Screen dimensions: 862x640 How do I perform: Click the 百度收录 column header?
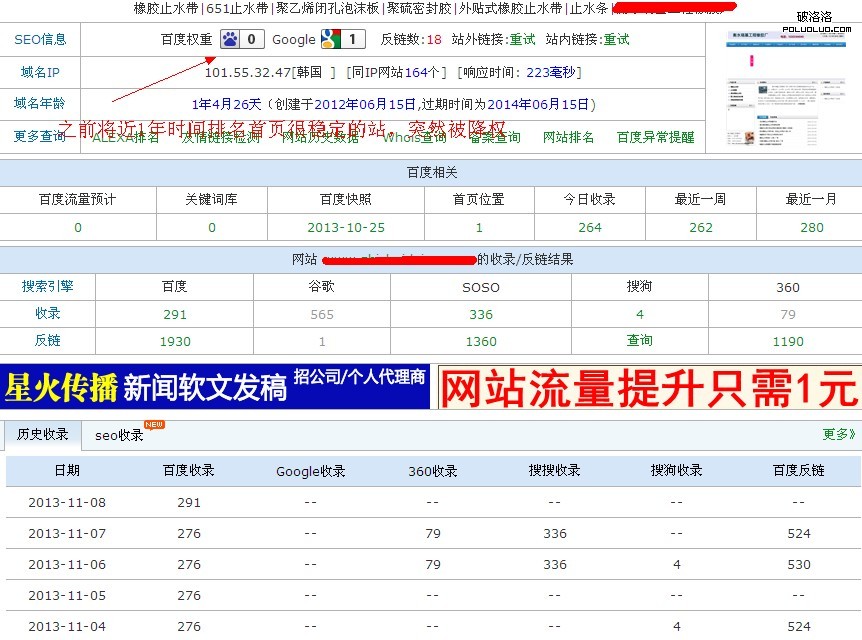(x=189, y=471)
